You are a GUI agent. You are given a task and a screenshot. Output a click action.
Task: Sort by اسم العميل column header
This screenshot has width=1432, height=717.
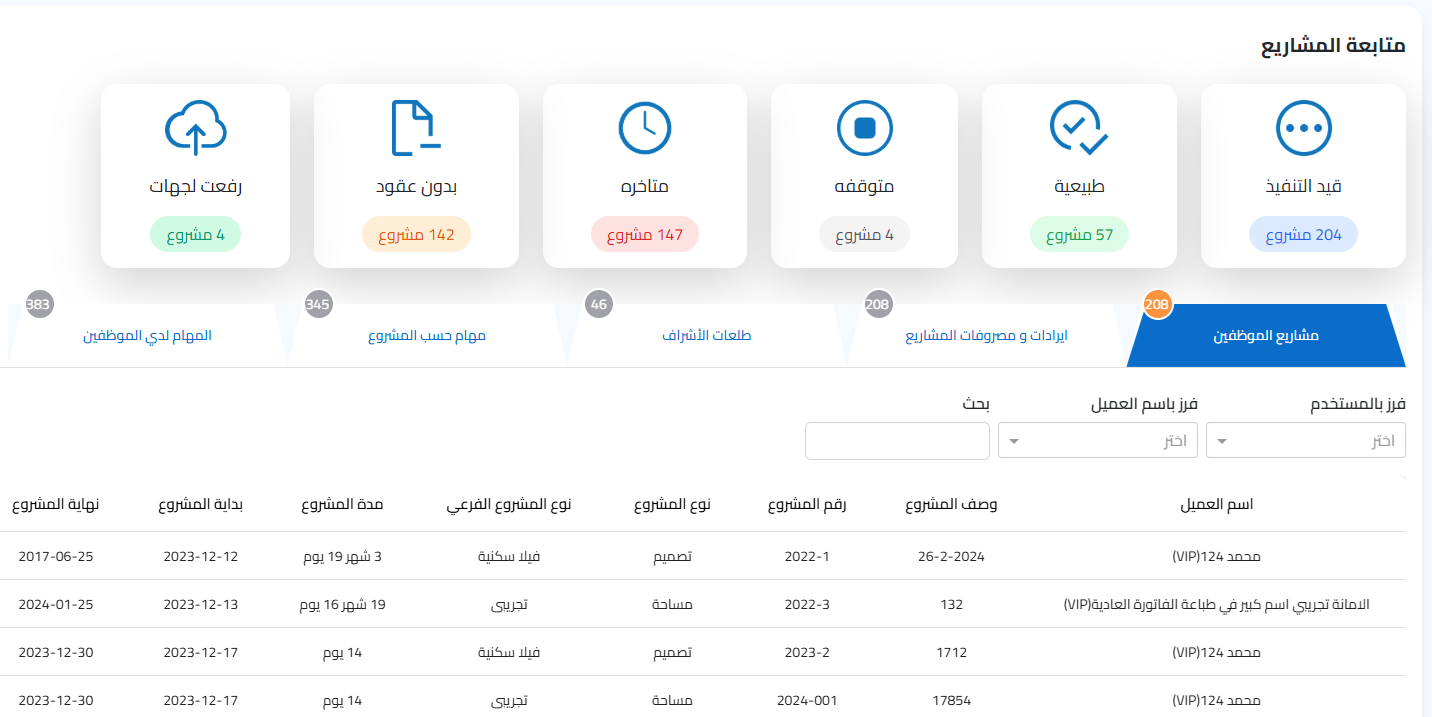(1217, 505)
